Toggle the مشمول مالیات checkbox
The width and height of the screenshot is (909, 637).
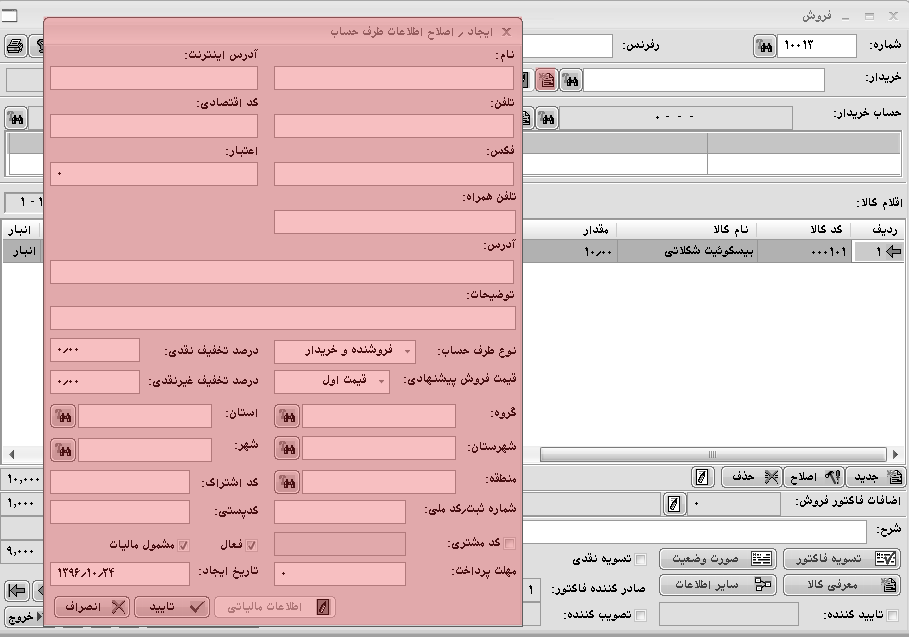point(182,545)
